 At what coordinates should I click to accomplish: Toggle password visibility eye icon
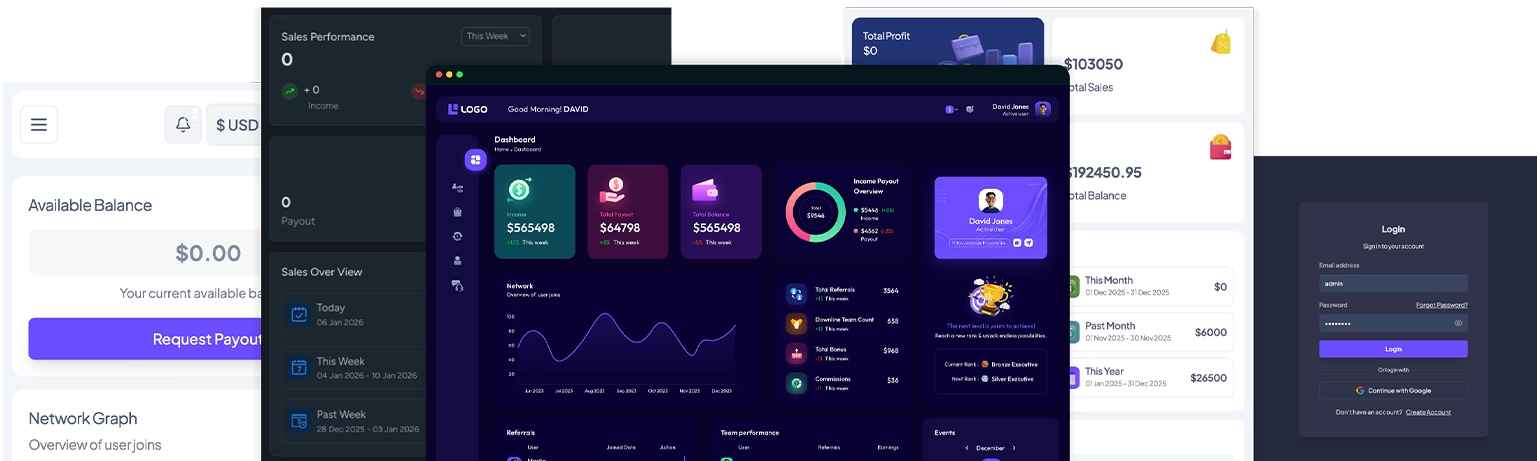coord(1458,323)
